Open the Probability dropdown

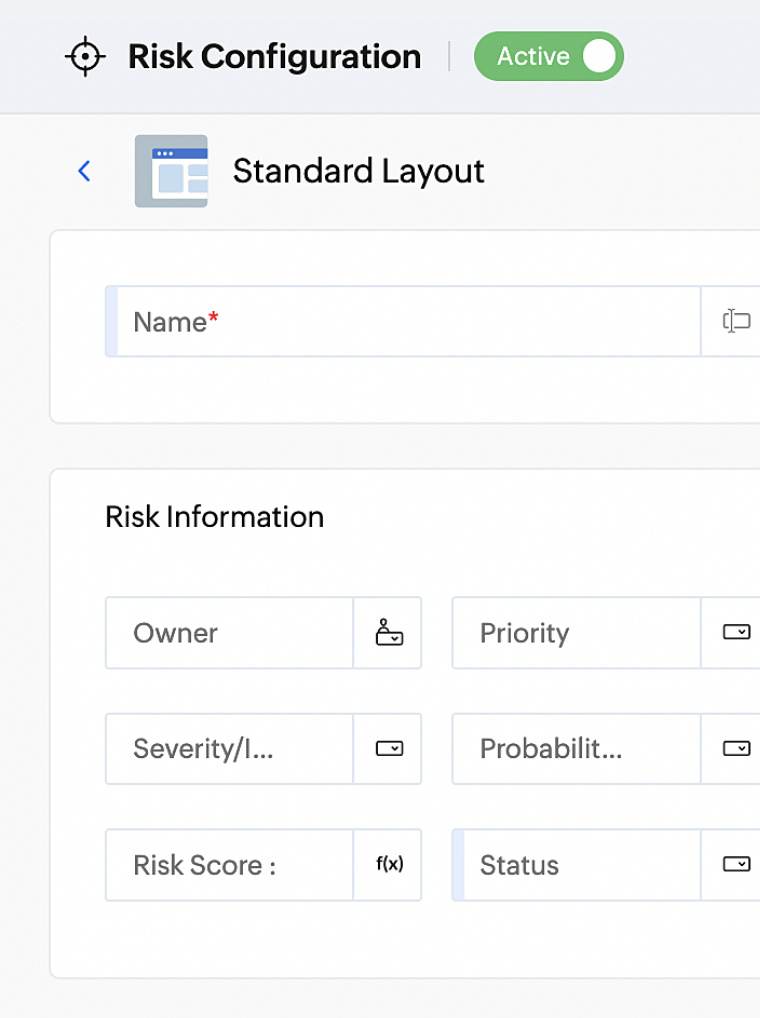pyautogui.click(x=737, y=748)
